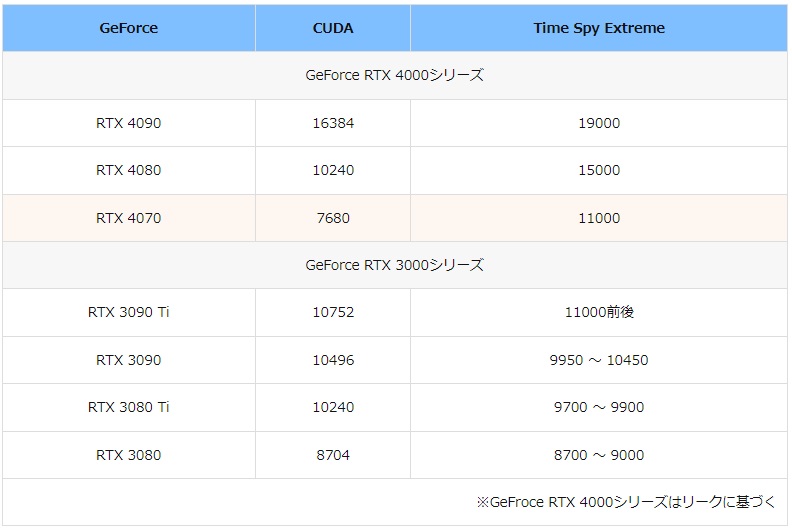This screenshot has height=531, width=792.
Task: Click the RTX 3080 Ti name cell
Action: pos(128,407)
